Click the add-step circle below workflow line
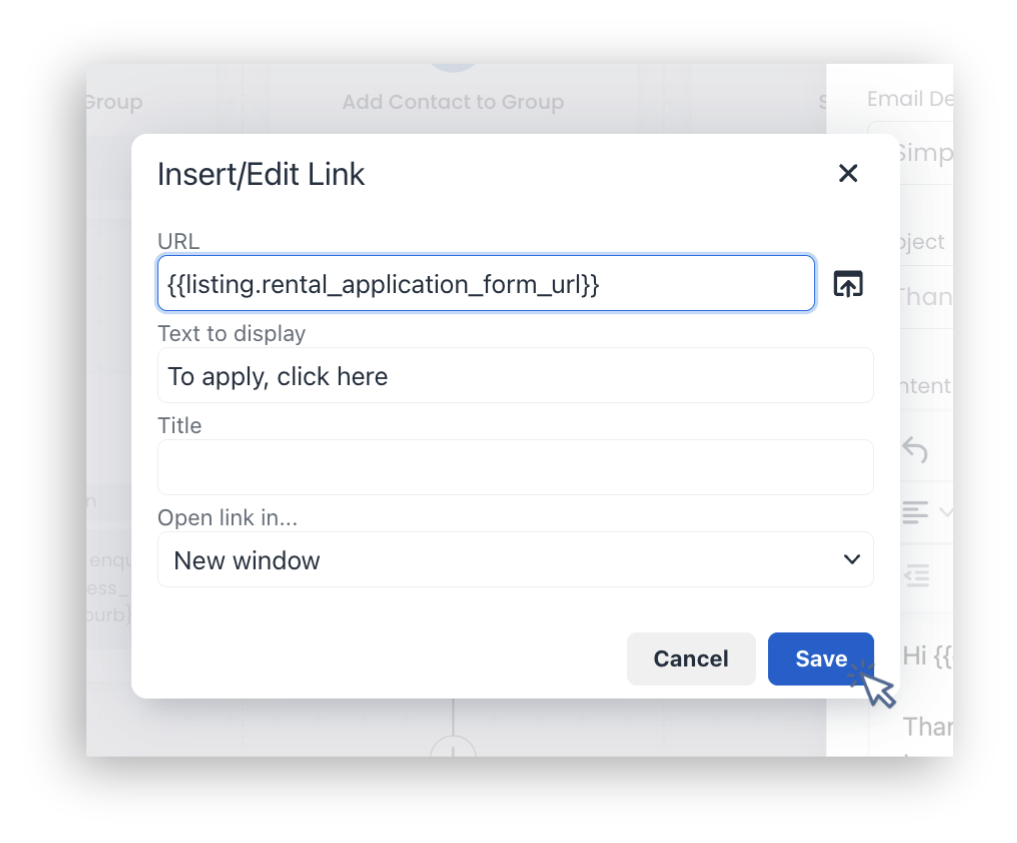The width and height of the screenshot is (1017, 843). (453, 746)
